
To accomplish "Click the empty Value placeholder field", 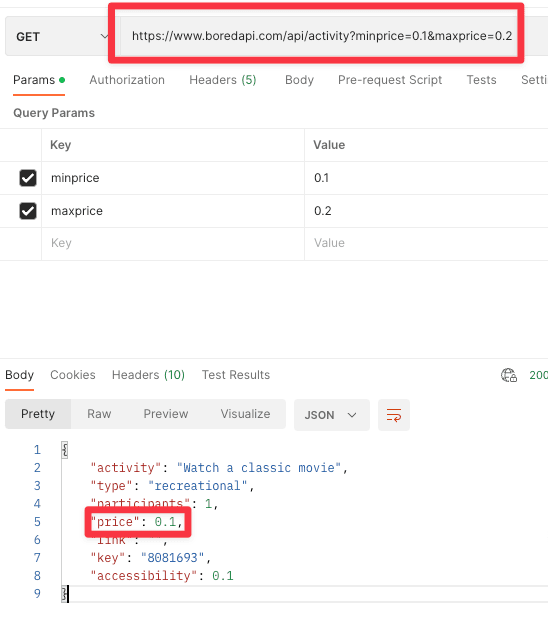I will 426,243.
